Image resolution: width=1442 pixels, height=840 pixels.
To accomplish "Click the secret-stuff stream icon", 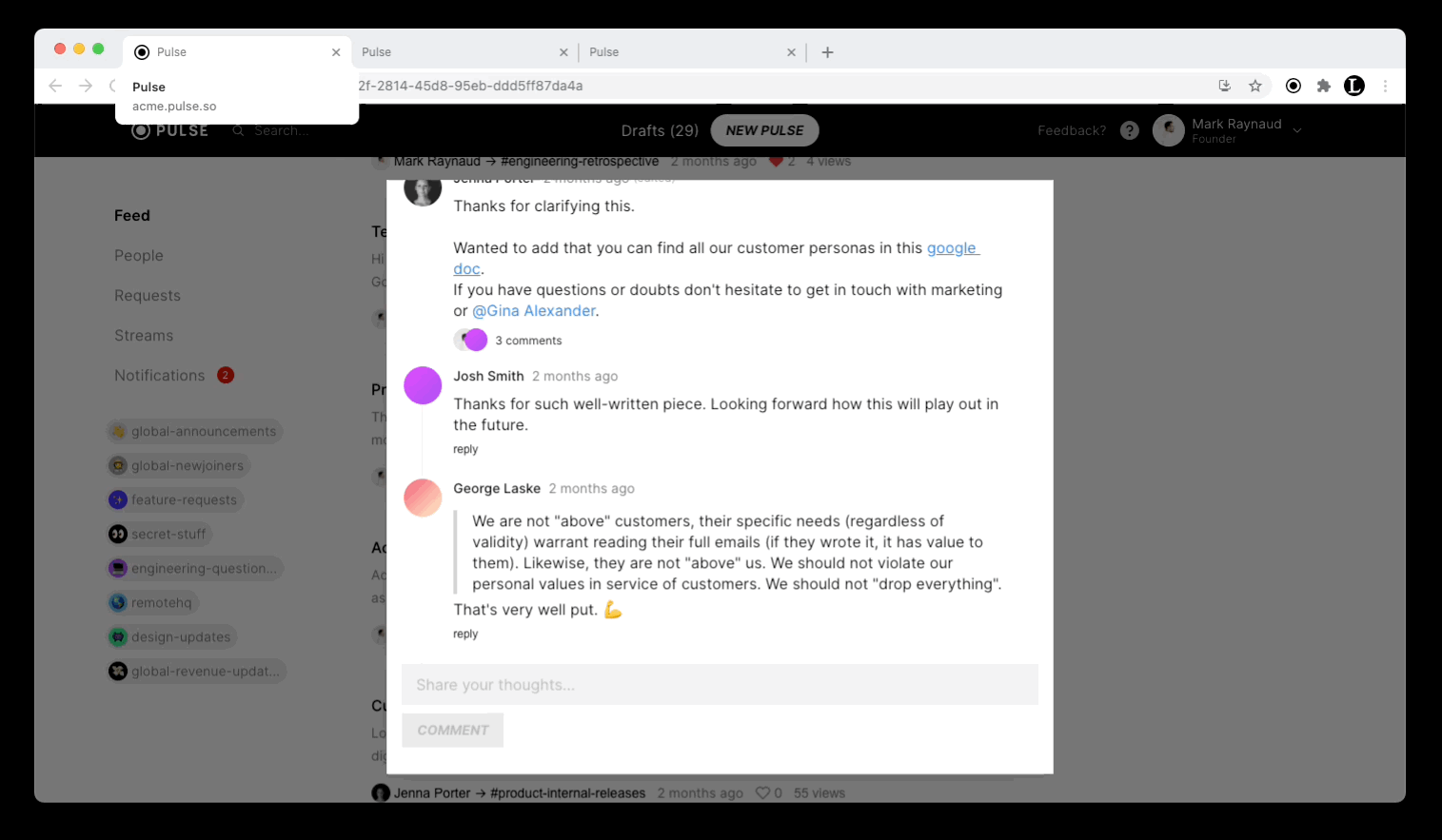I will 118,535.
